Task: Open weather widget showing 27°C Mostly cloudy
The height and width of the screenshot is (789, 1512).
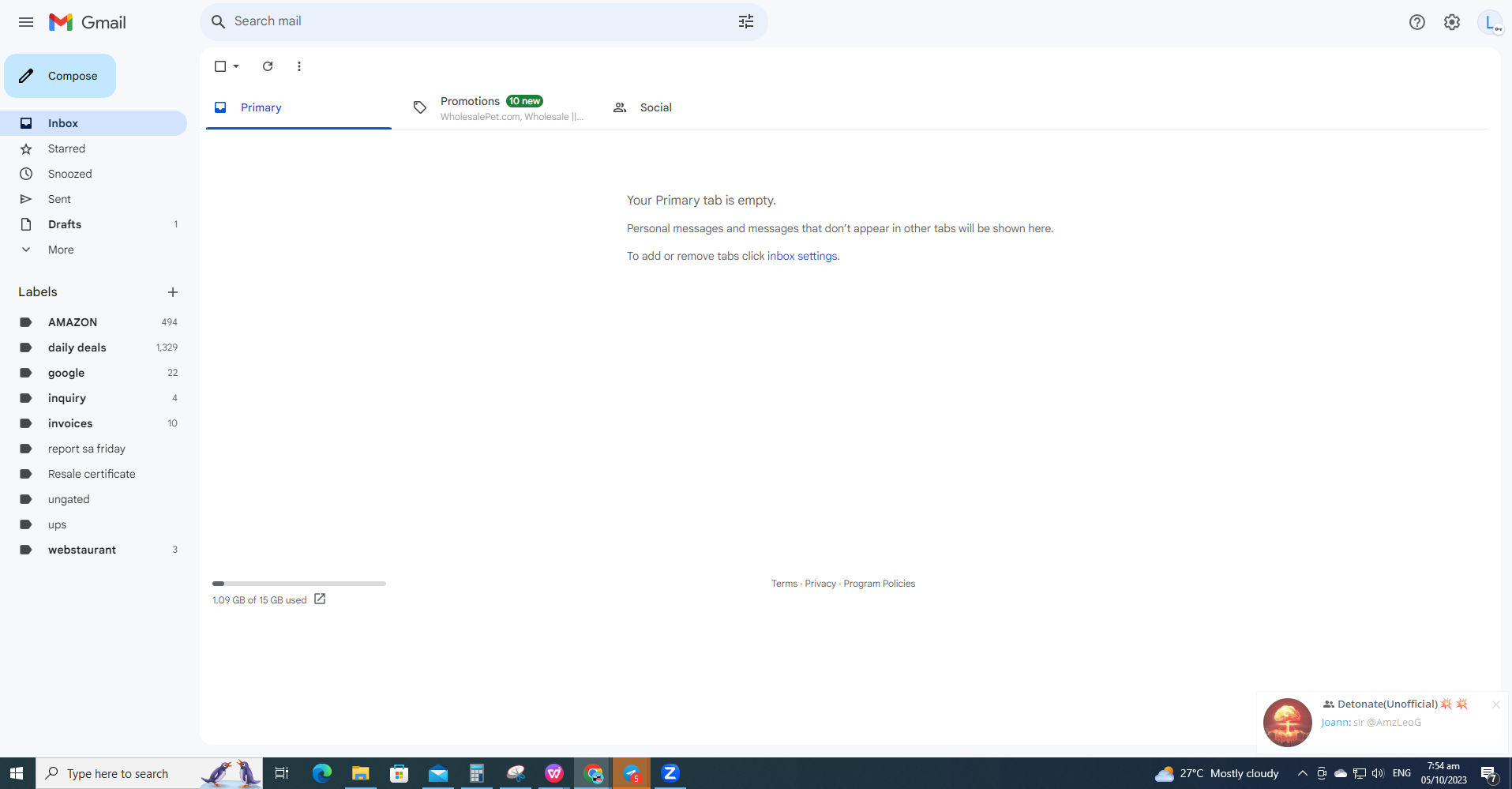Action: 1217,773
